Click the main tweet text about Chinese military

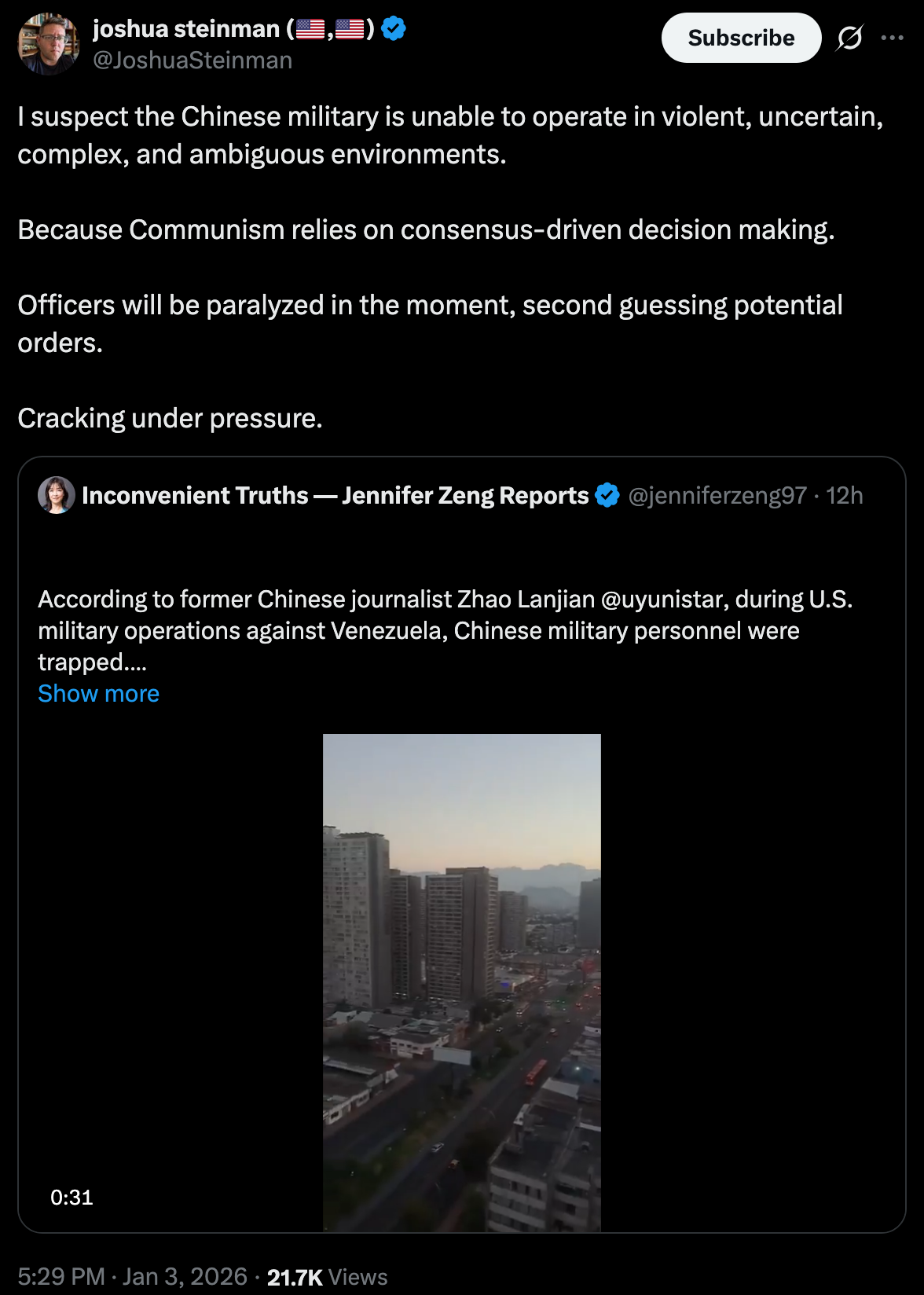pos(451,267)
